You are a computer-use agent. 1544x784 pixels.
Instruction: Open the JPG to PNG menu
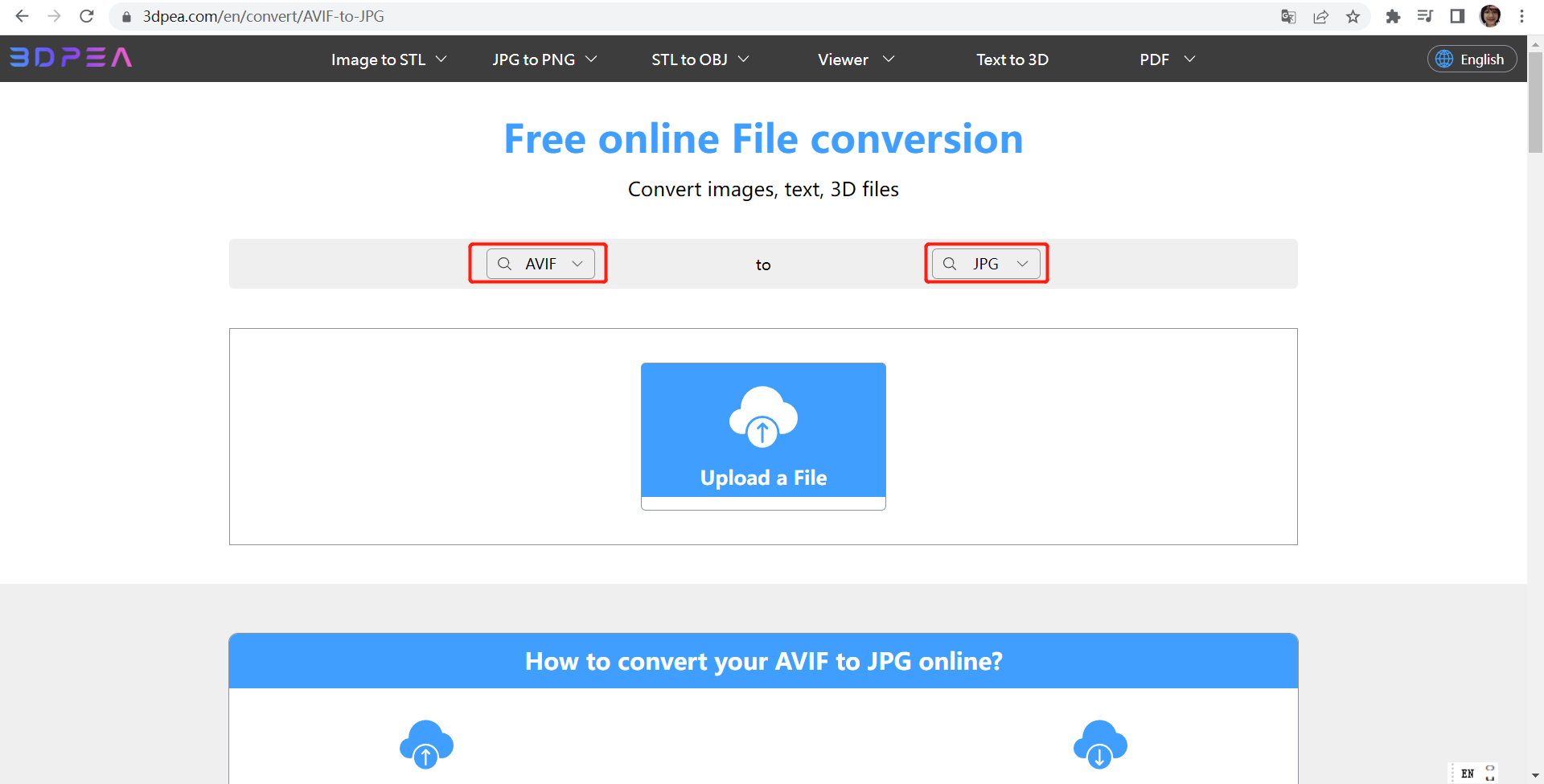(x=544, y=60)
